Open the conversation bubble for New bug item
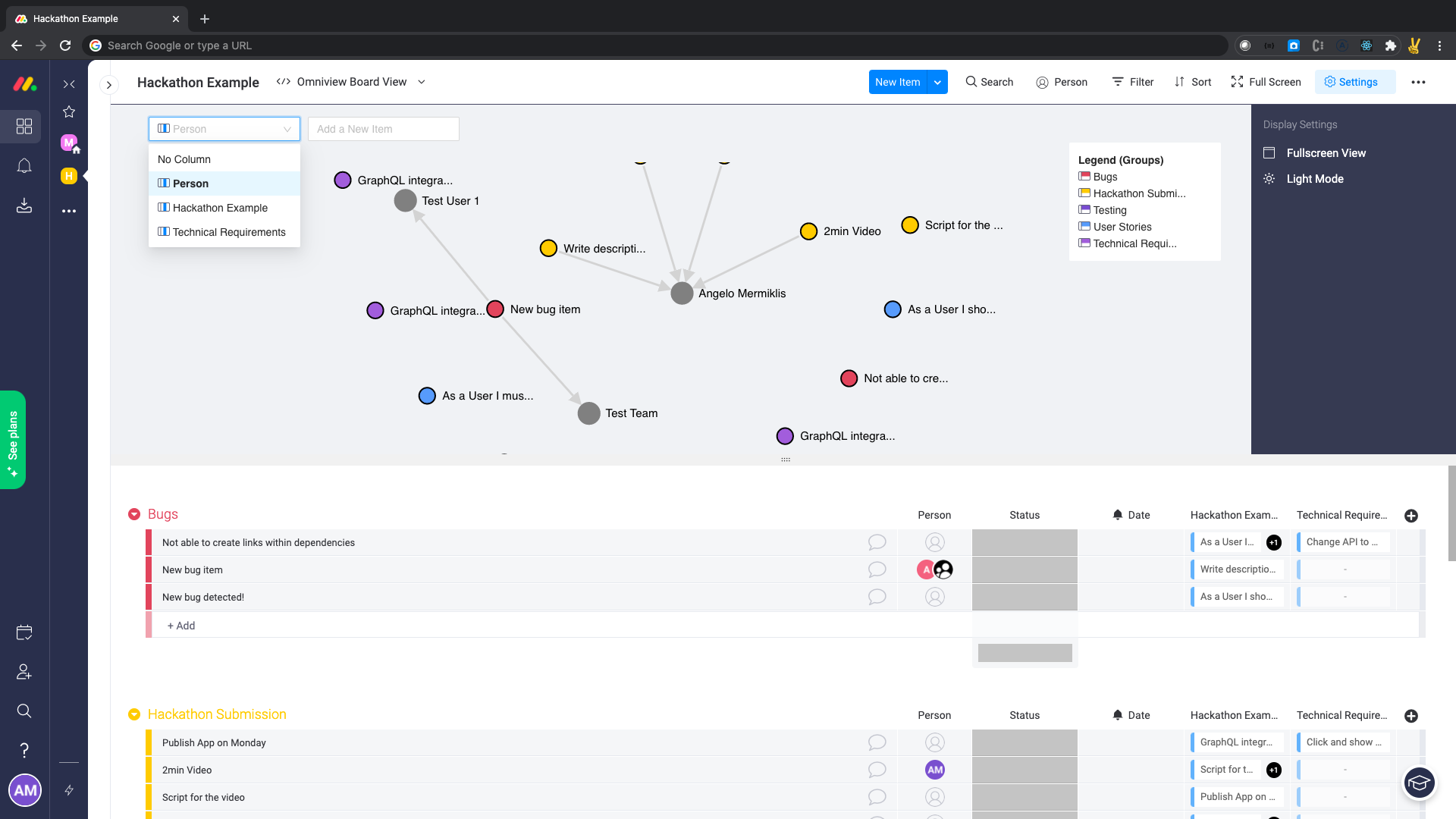 click(877, 570)
